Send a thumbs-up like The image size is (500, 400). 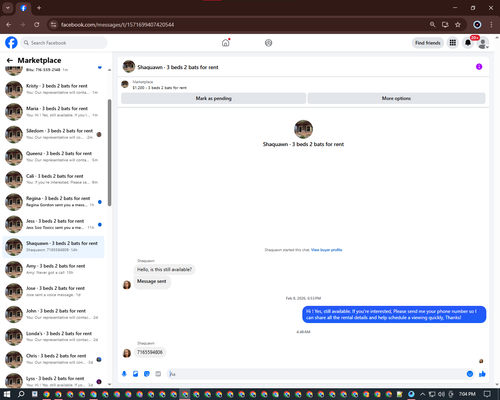tap(482, 374)
